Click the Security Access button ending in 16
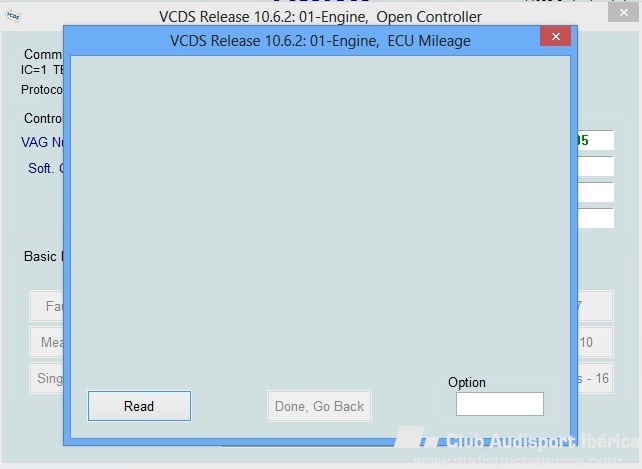 (x=595, y=378)
